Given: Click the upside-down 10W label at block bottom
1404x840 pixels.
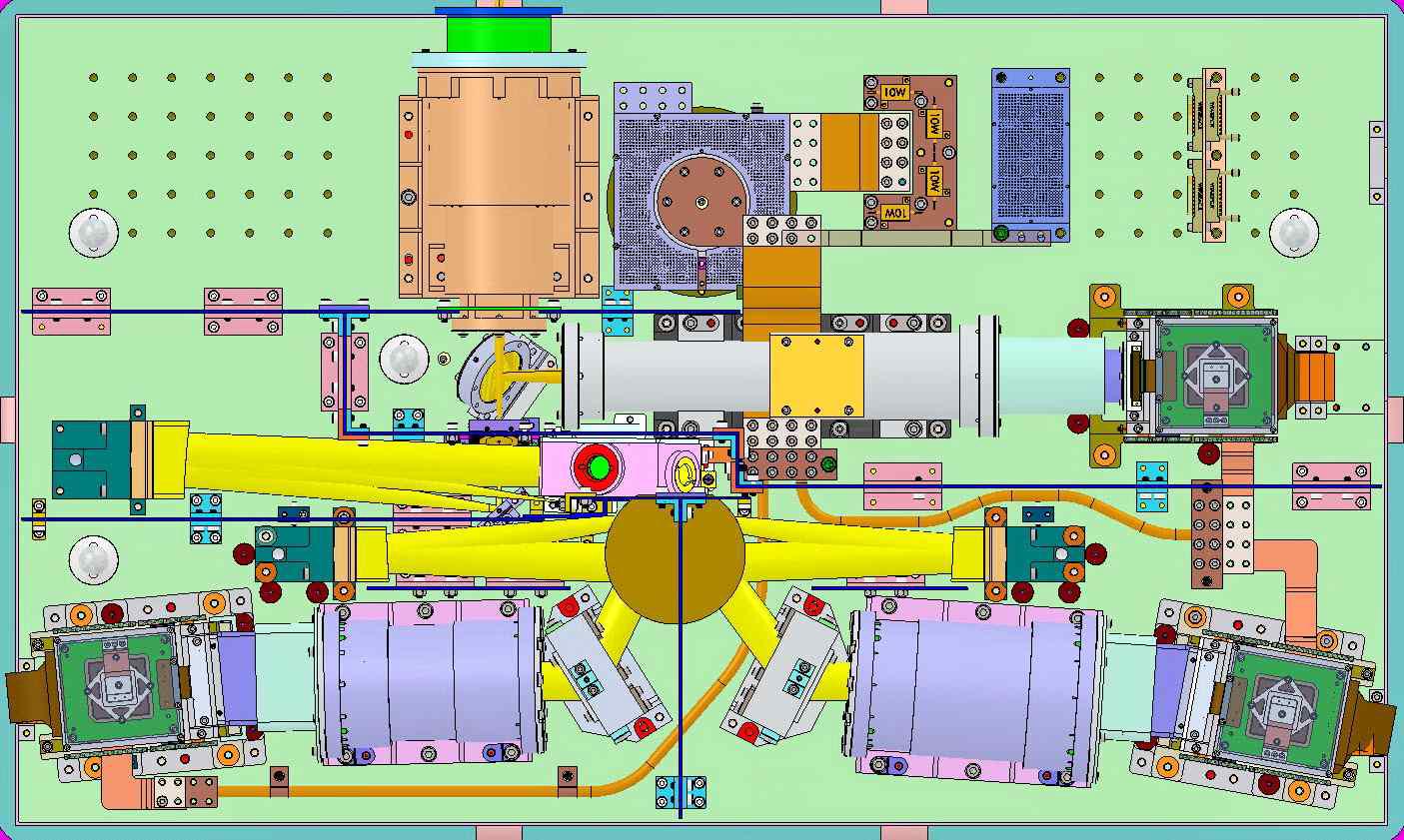Looking at the screenshot, I should pos(894,213).
